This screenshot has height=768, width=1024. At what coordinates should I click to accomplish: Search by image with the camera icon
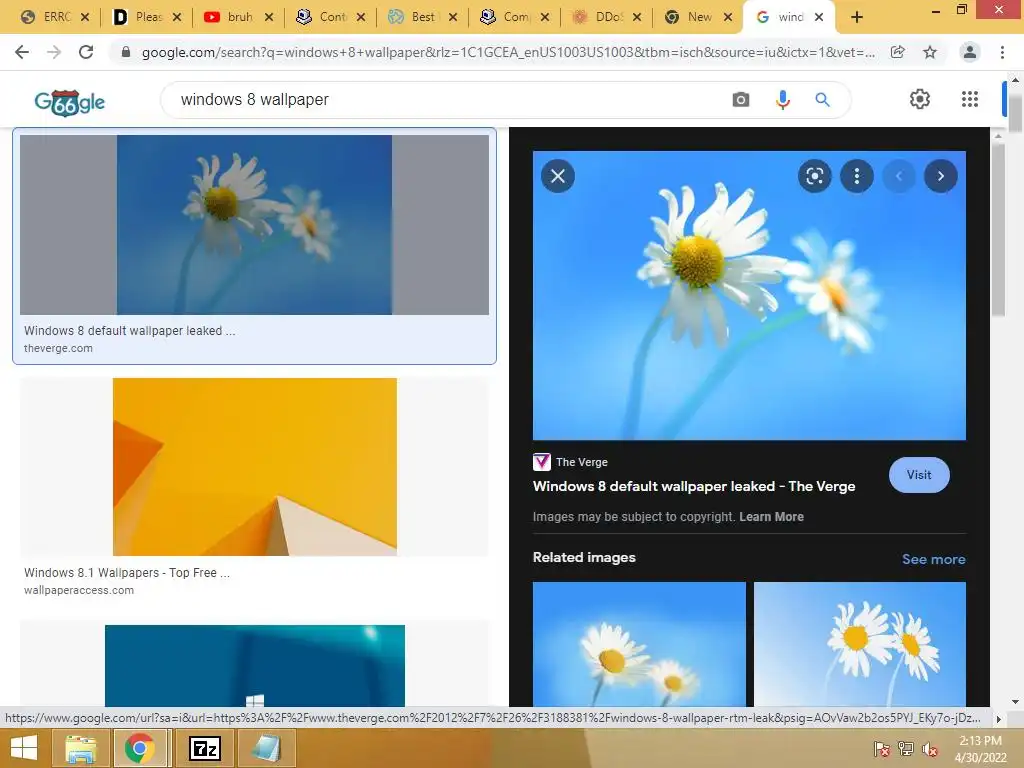[741, 100]
